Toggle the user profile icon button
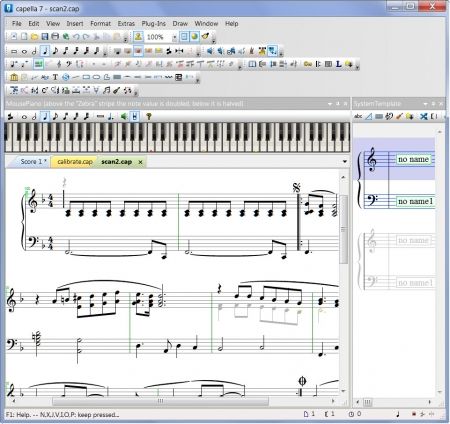 point(138,36)
